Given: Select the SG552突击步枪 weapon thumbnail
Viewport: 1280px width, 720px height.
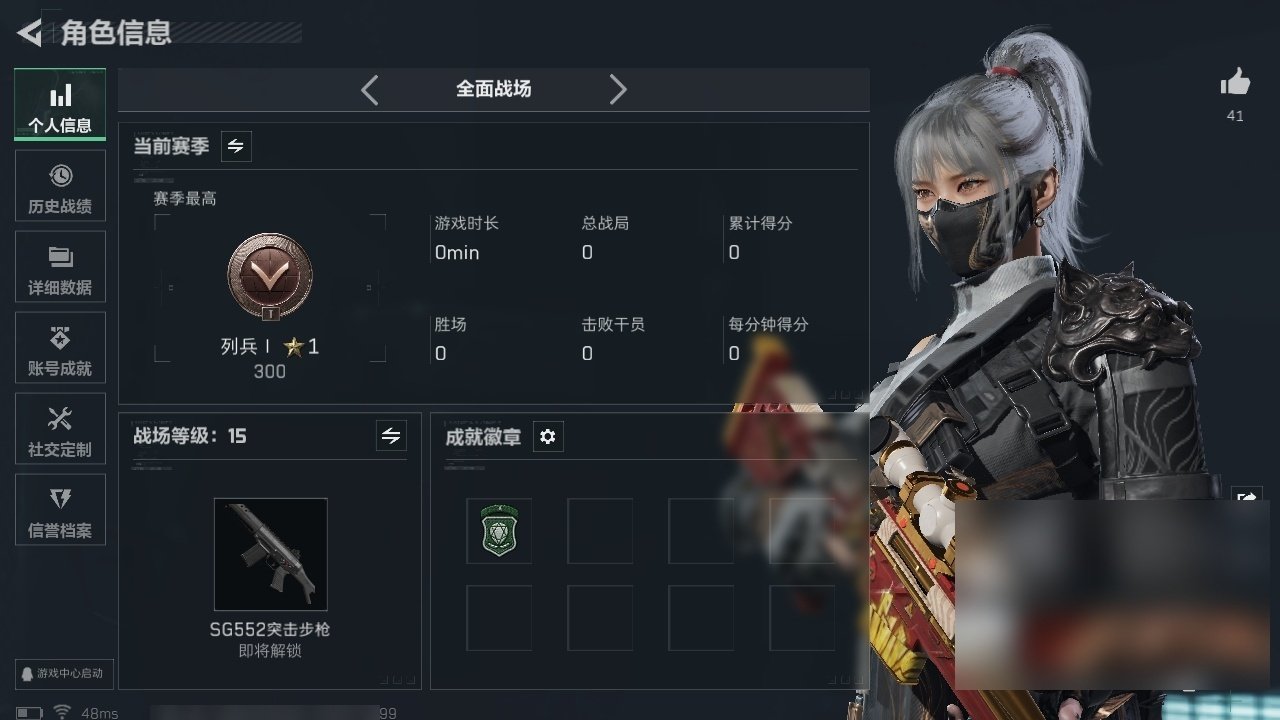Looking at the screenshot, I should click(x=270, y=554).
